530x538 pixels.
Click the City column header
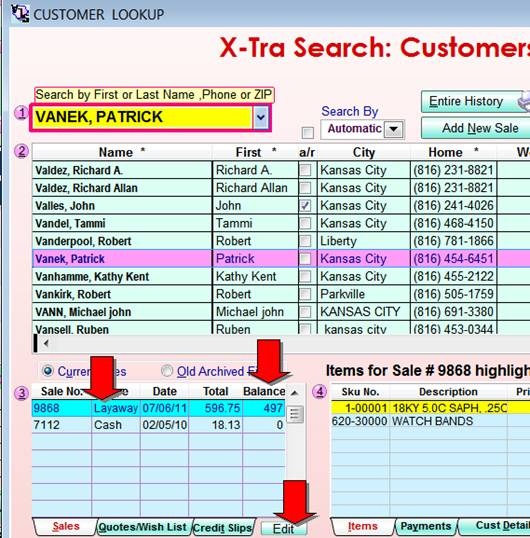(364, 152)
